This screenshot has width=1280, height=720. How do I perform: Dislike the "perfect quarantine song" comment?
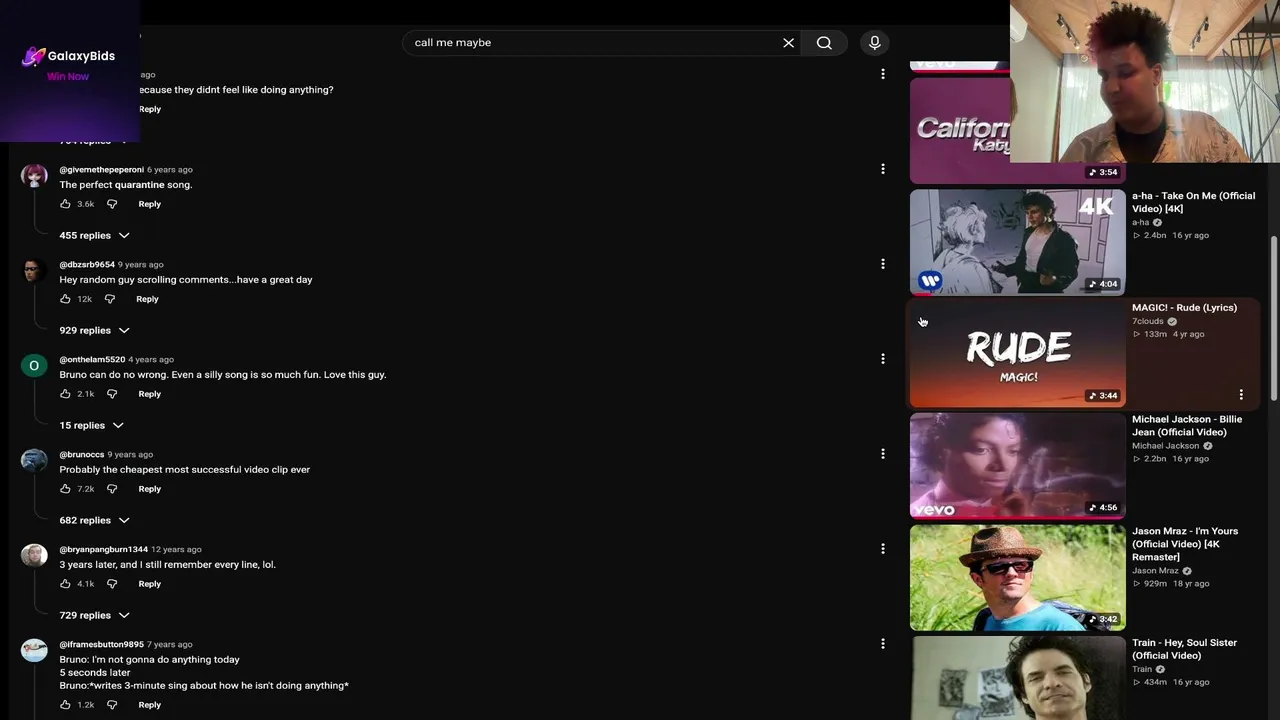[x=112, y=204]
